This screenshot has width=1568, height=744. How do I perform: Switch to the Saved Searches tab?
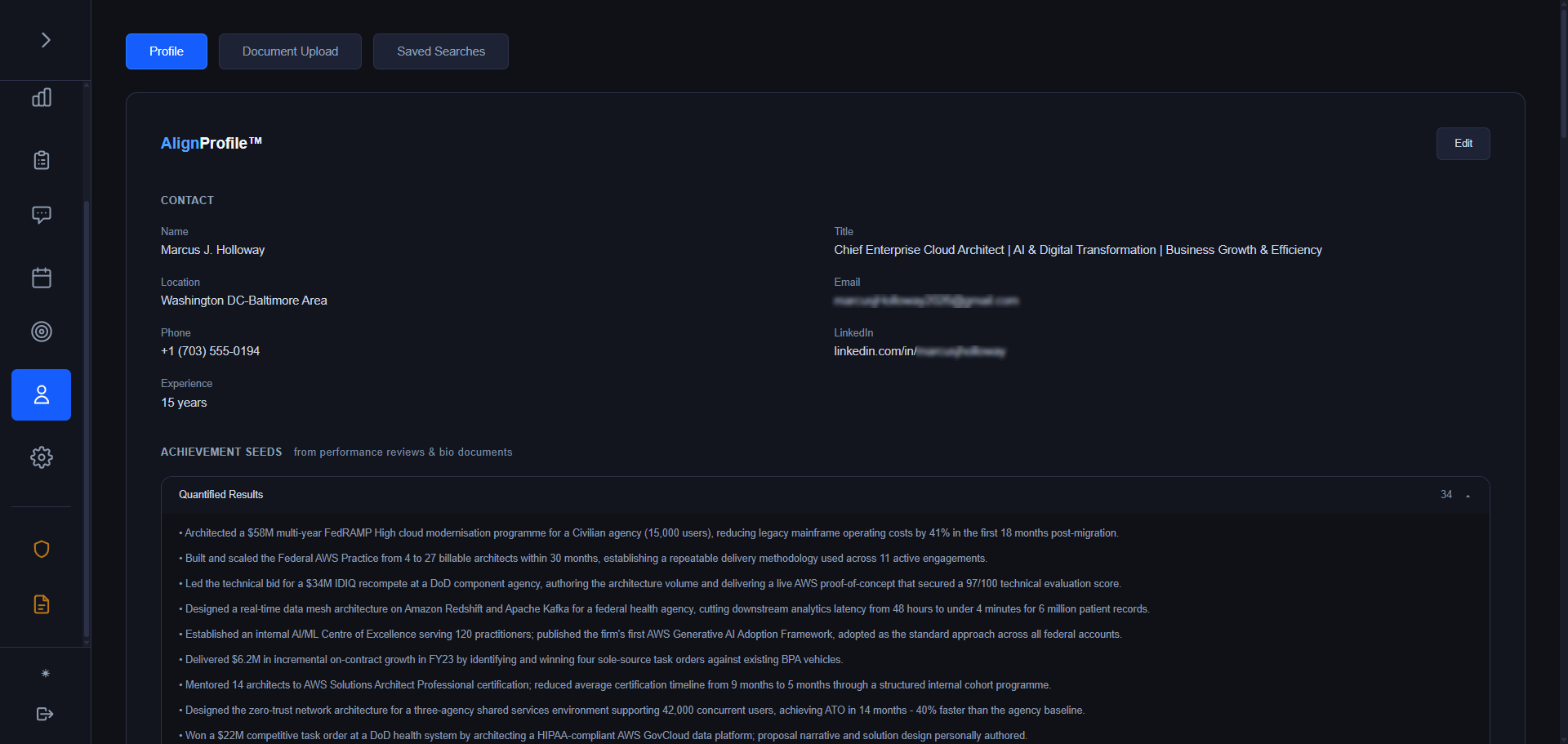tap(441, 51)
